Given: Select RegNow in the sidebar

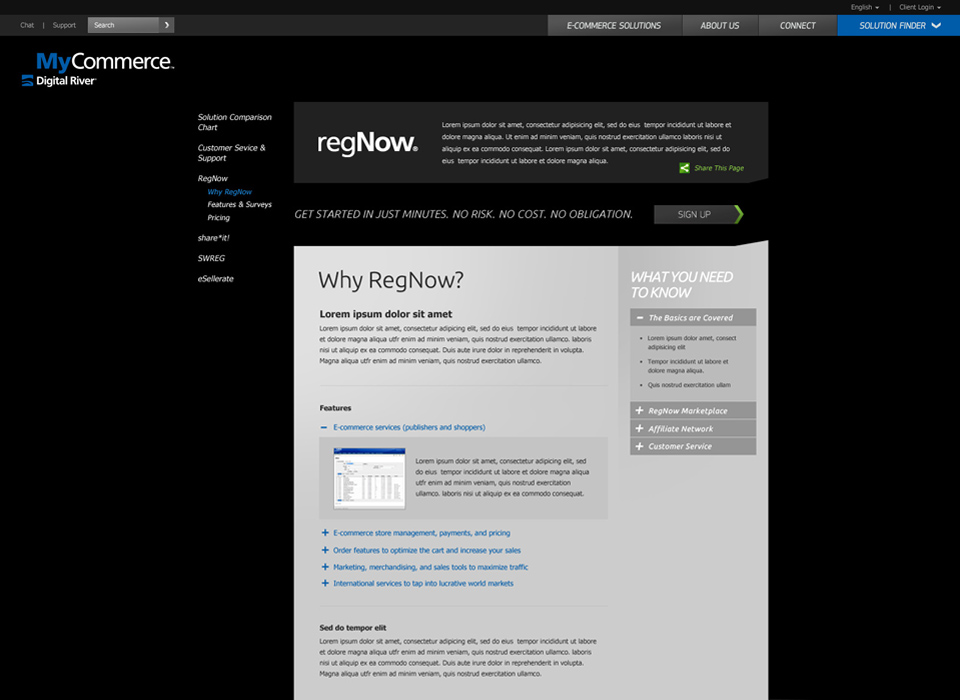Looking at the screenshot, I should 212,178.
